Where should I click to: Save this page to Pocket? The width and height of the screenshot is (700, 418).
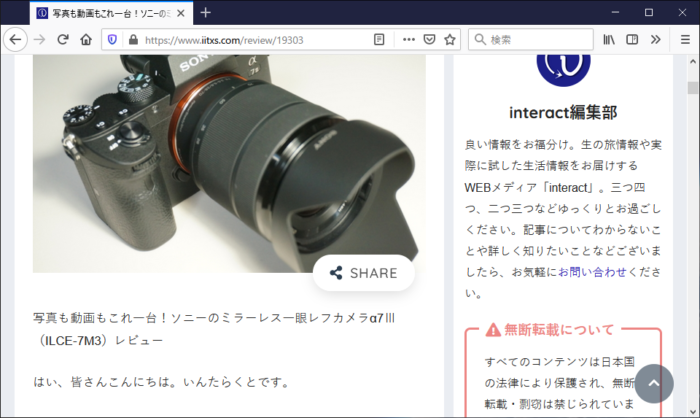[429, 40]
